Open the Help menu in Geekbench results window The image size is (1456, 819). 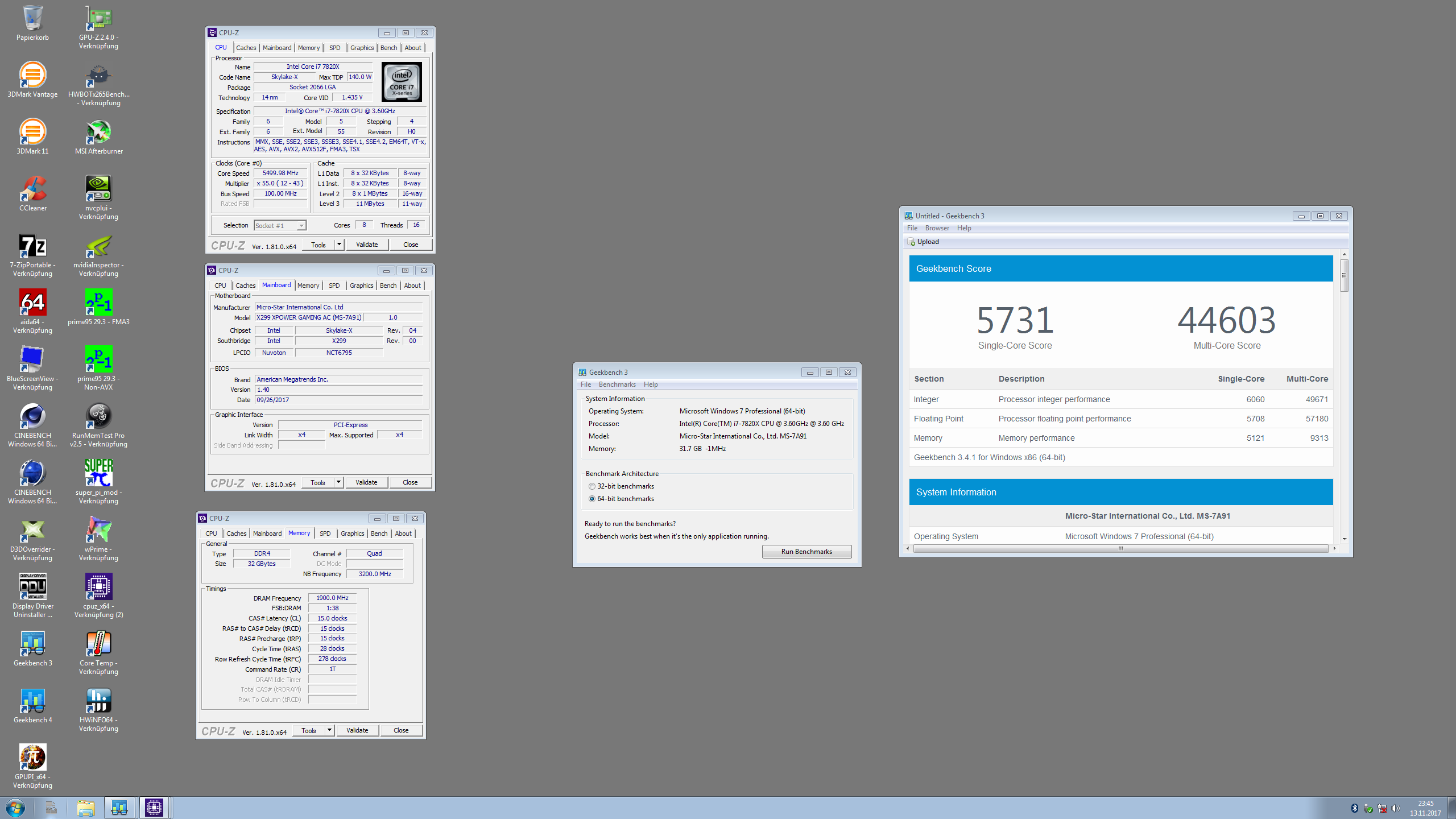(963, 228)
